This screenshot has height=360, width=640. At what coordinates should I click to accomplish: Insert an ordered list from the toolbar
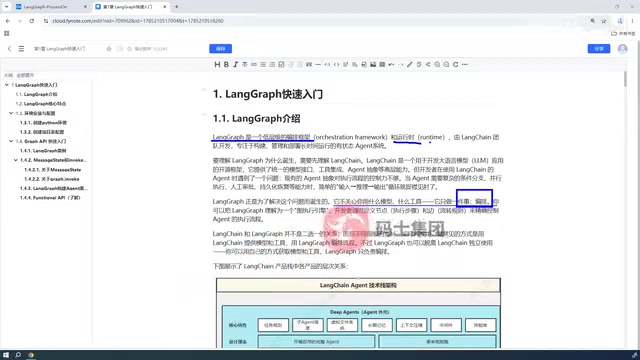pos(272,64)
